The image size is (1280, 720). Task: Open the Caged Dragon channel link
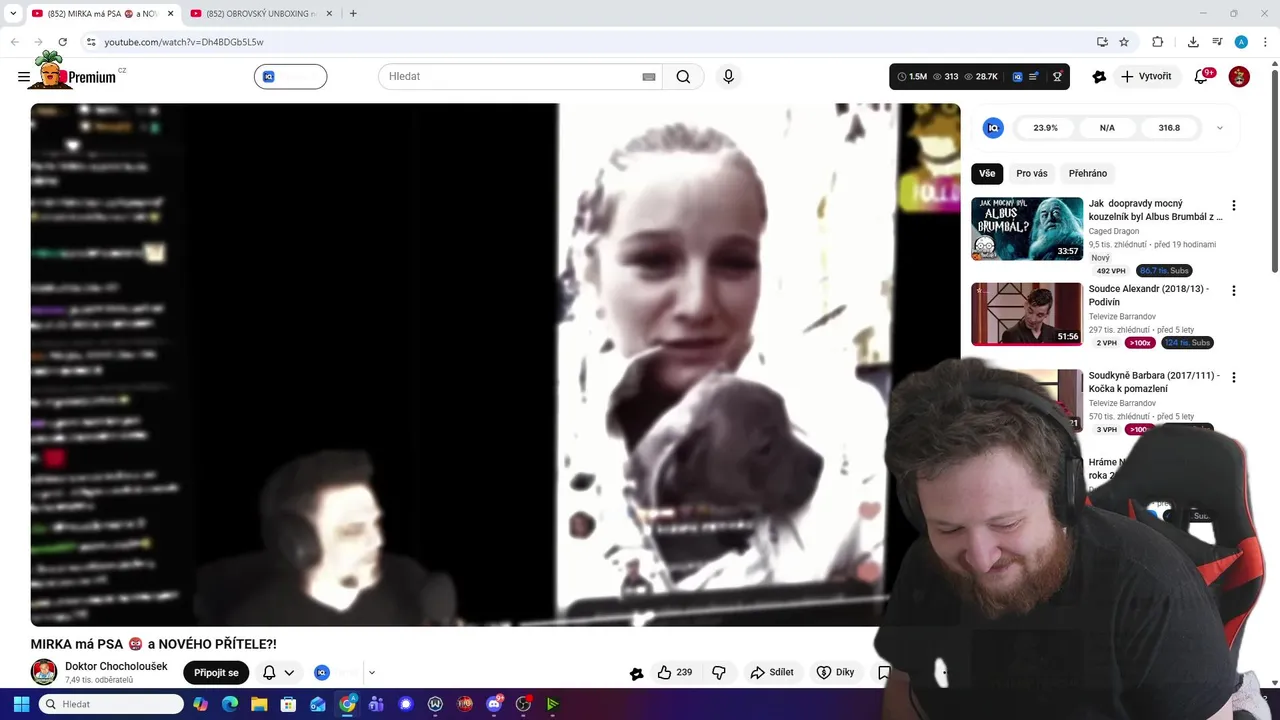pyautogui.click(x=1114, y=231)
